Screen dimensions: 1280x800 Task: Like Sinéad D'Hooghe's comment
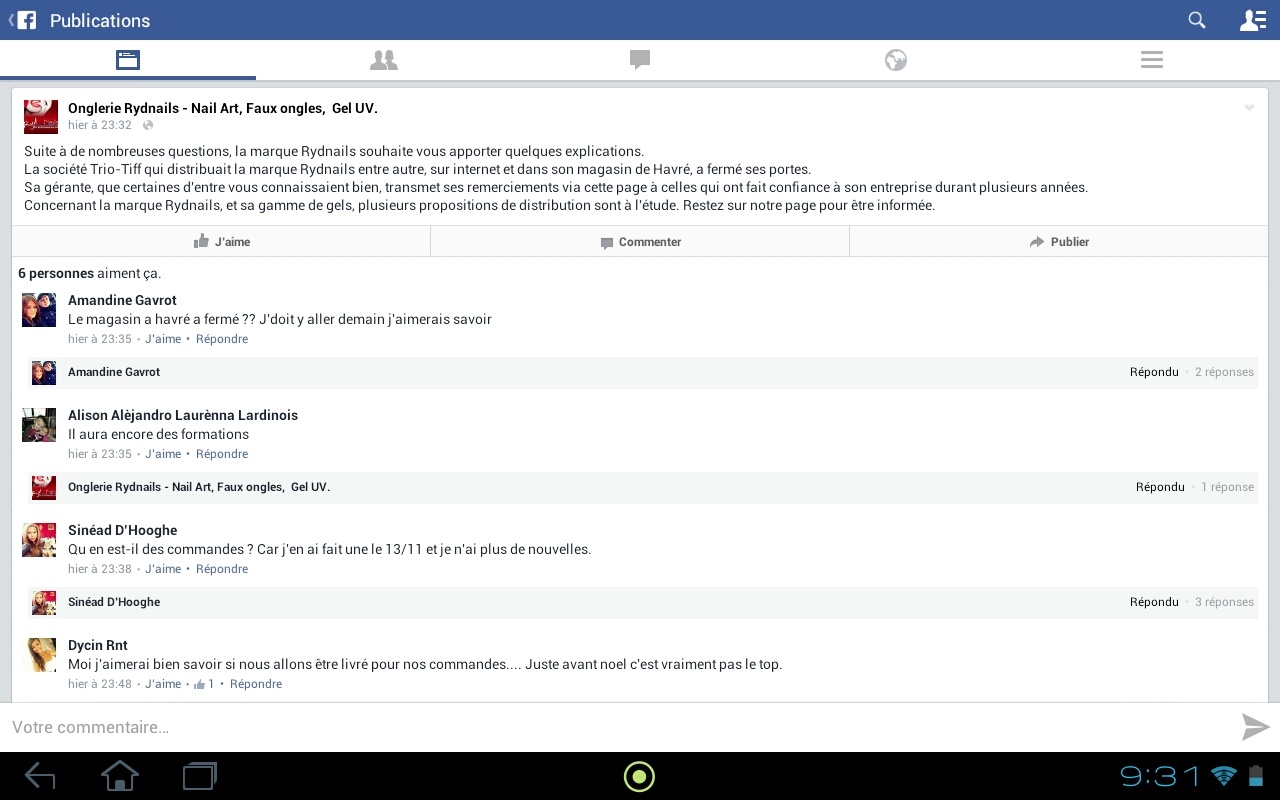(163, 569)
